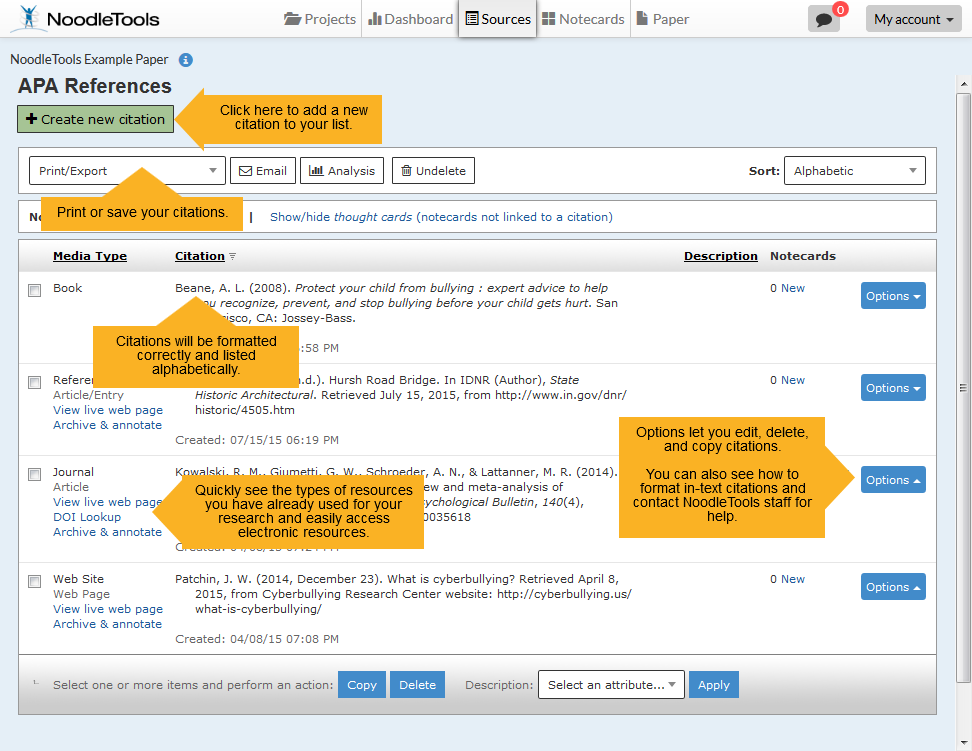Archive & annotate the Reference entry

click(107, 425)
